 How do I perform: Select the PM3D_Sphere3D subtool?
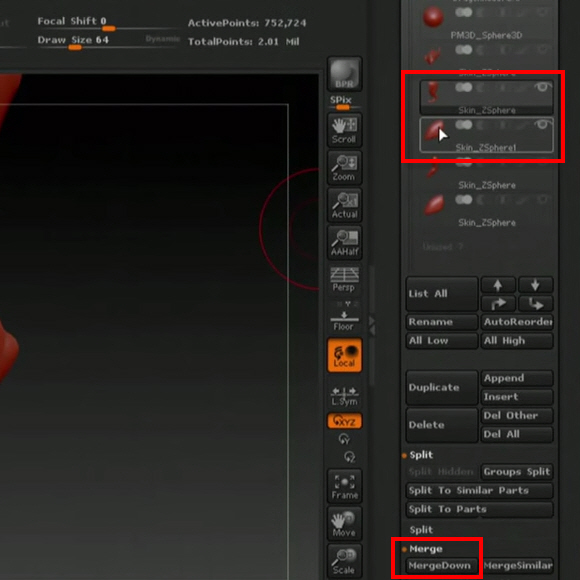pyautogui.click(x=486, y=21)
